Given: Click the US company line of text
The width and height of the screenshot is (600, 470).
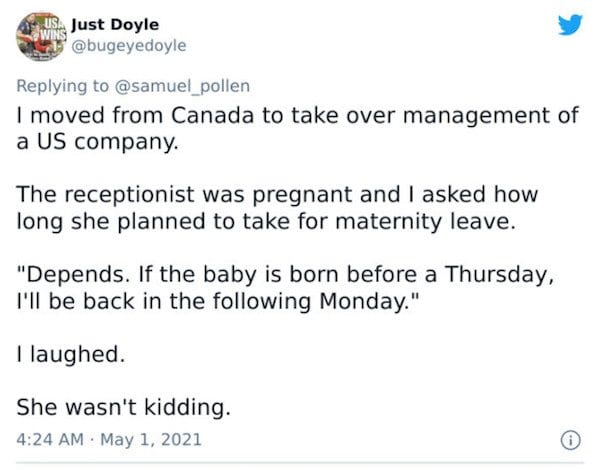Looking at the screenshot, I should [x=98, y=142].
